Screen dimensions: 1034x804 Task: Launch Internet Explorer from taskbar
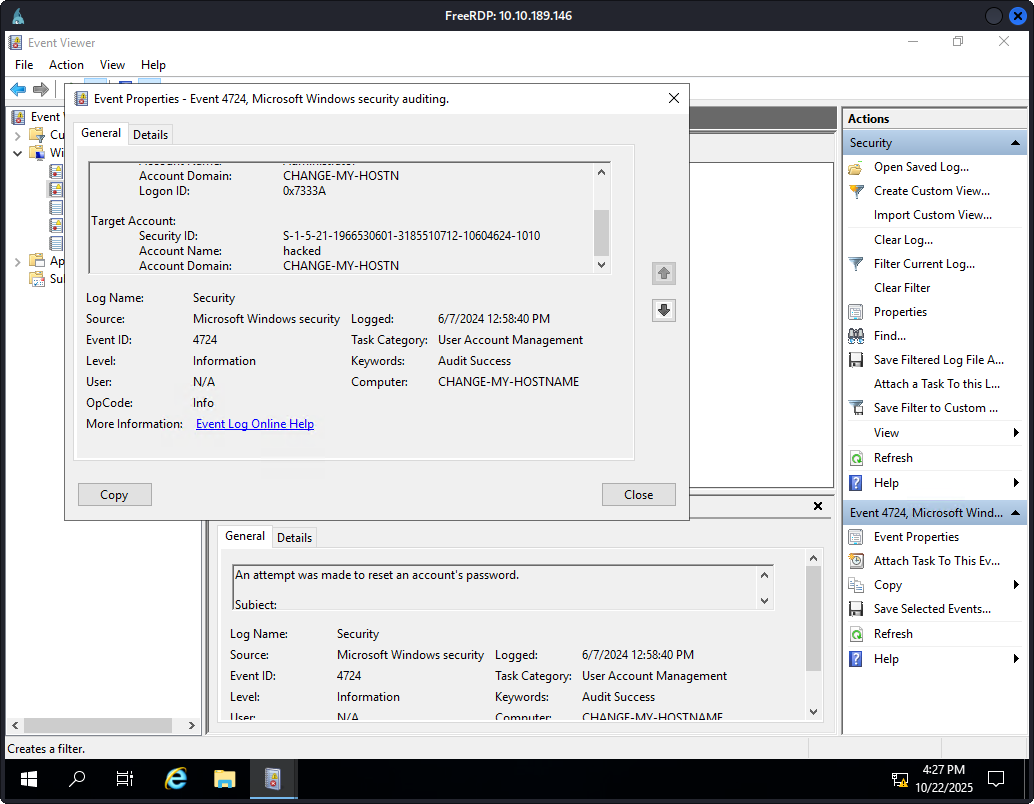pos(175,779)
